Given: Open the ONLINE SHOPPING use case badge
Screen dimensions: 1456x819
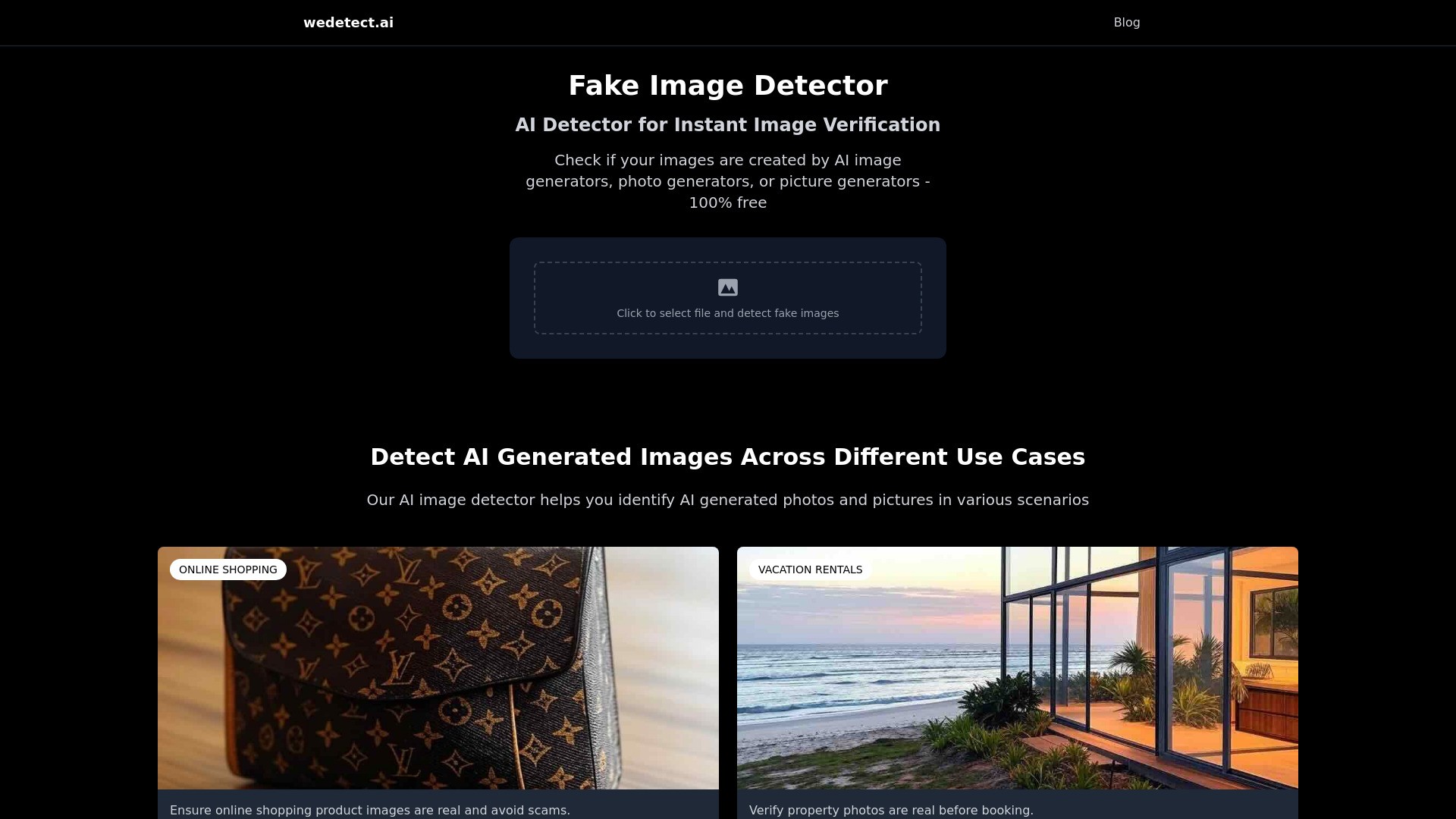Looking at the screenshot, I should 228,569.
